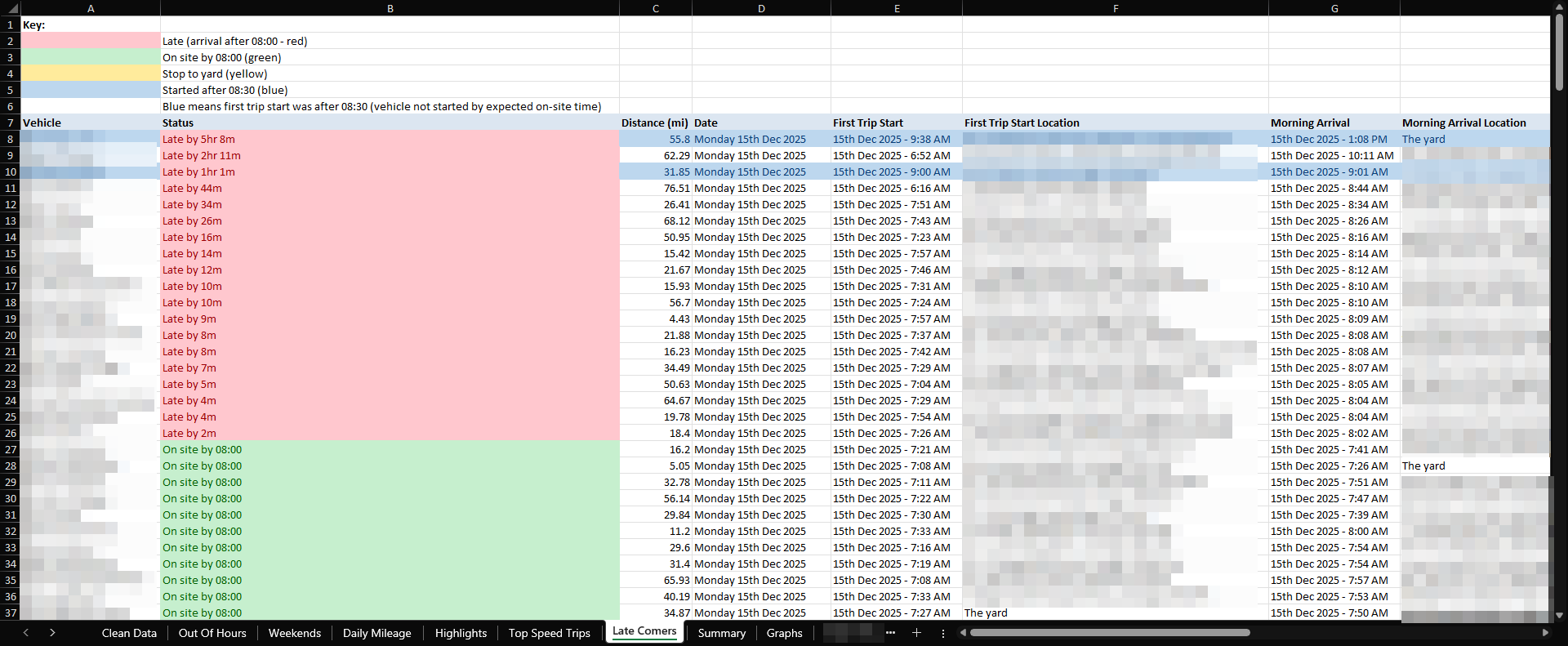Go to the next sheet with the right arrow

(x=52, y=633)
